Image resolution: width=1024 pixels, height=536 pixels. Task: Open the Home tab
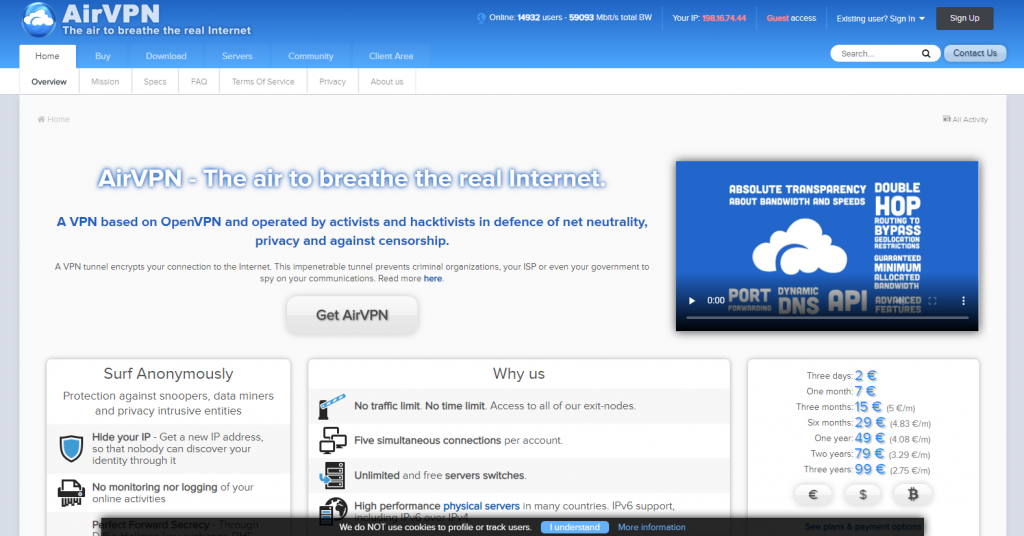click(x=47, y=56)
